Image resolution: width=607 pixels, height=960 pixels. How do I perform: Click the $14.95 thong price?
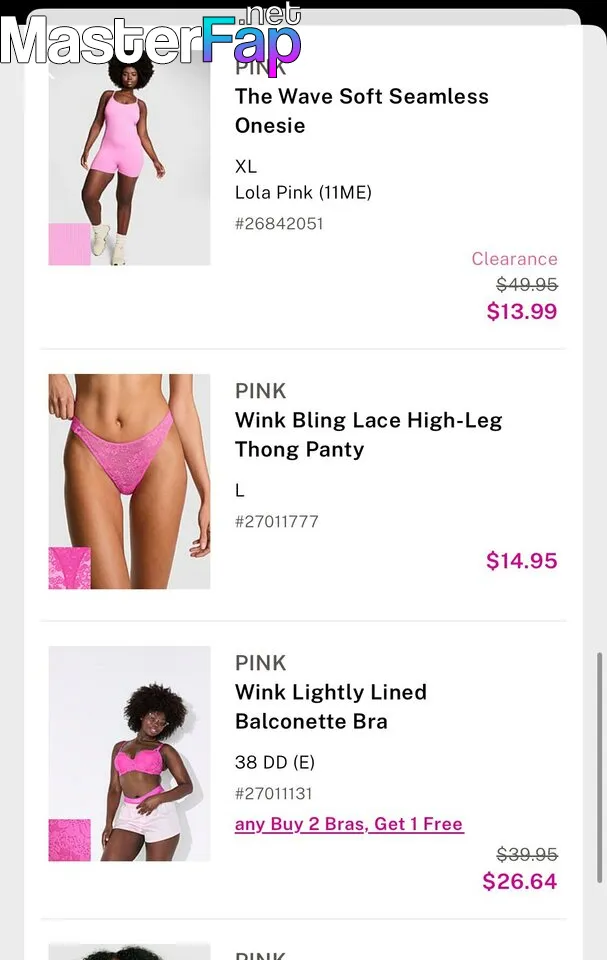point(522,561)
